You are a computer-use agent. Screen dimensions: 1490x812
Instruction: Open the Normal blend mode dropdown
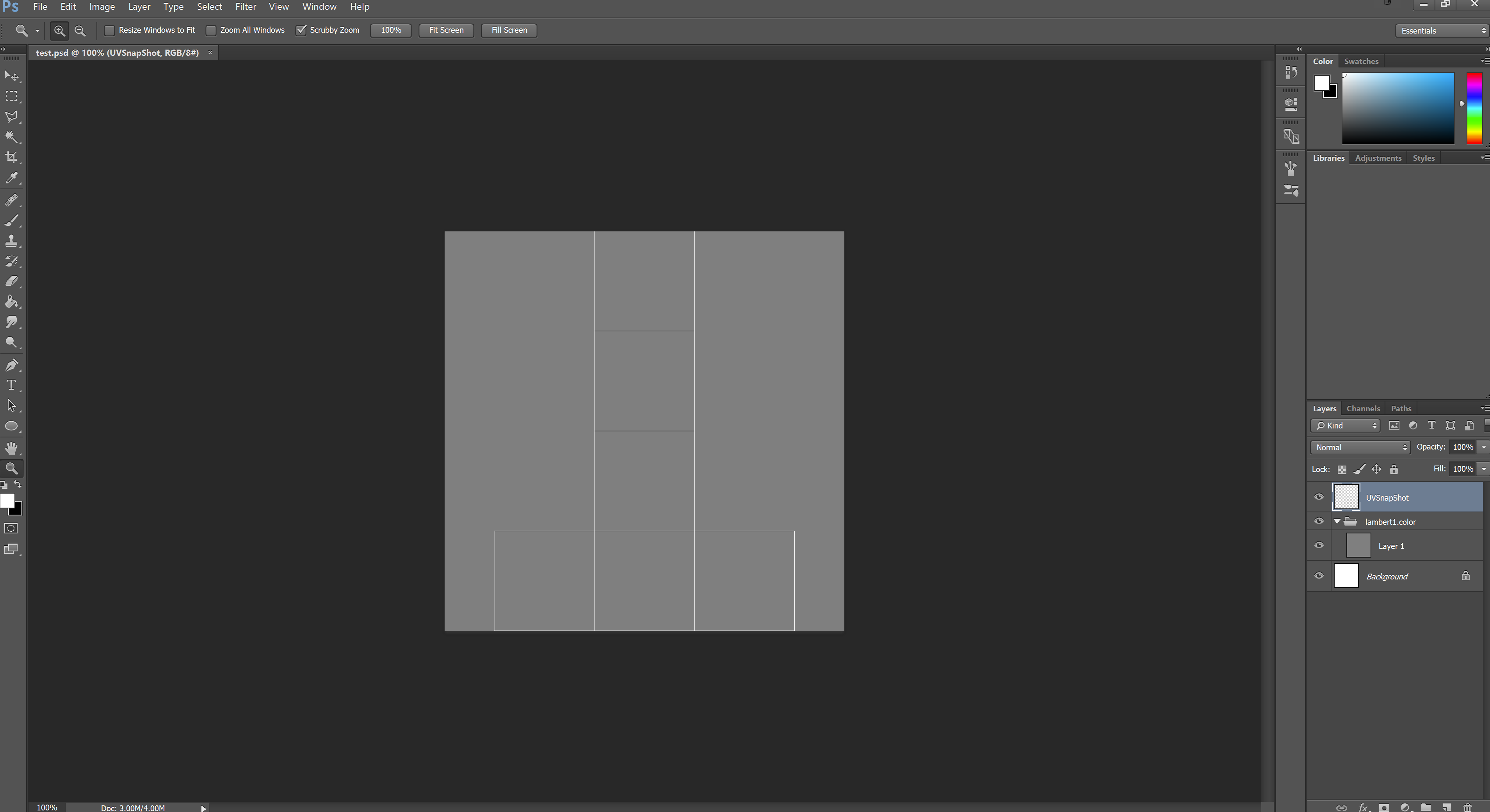[1360, 447]
